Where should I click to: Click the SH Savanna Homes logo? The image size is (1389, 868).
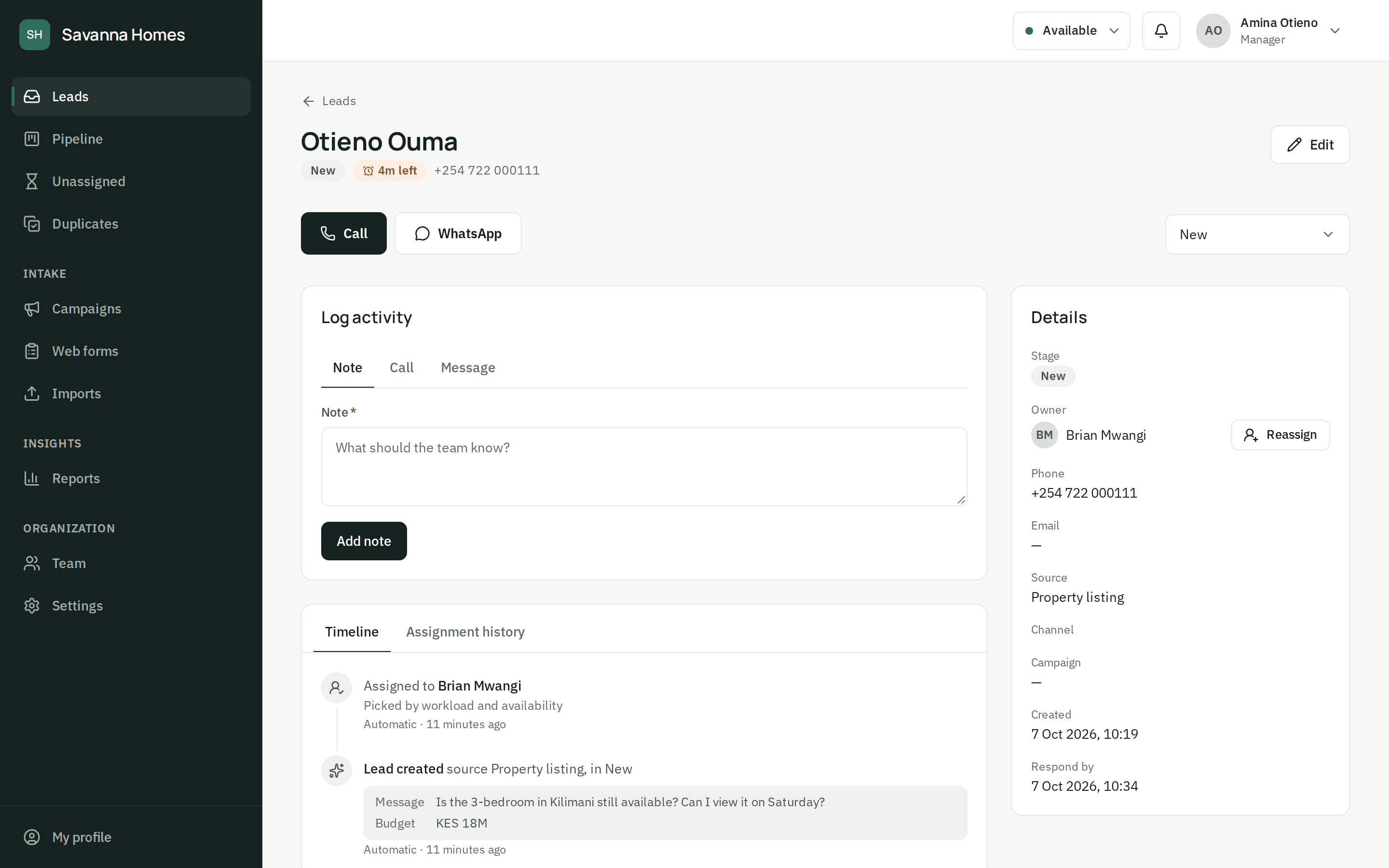[34, 34]
